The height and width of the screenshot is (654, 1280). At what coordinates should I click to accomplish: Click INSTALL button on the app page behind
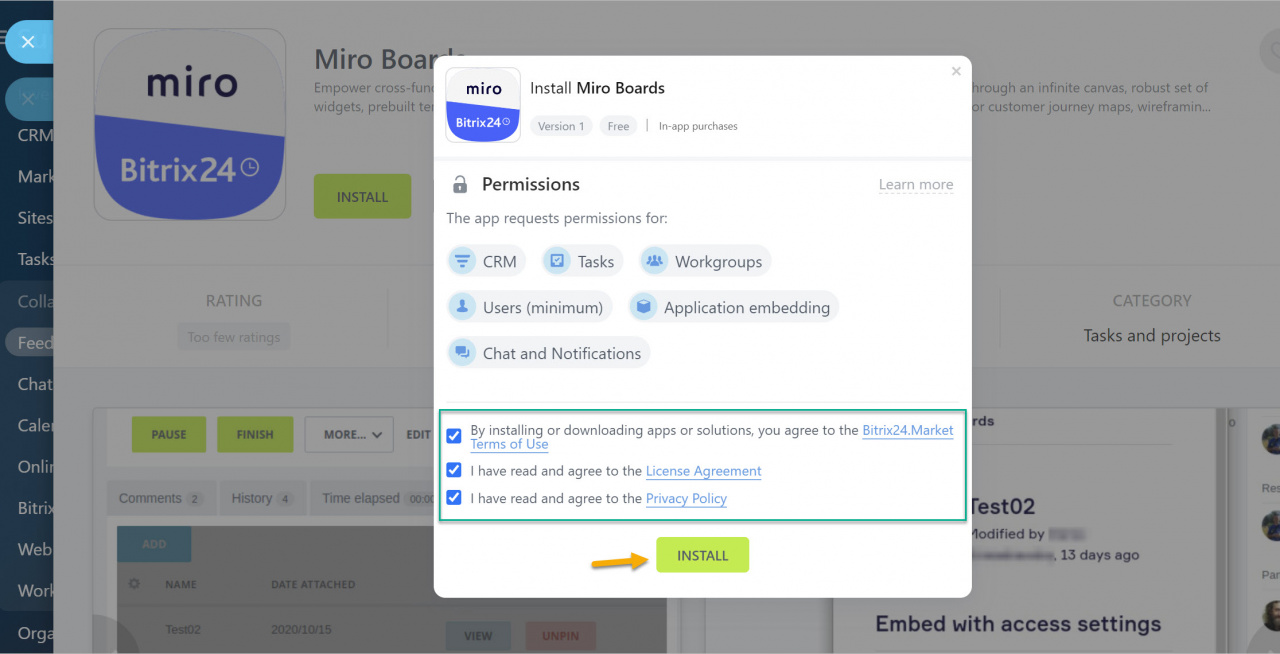point(362,196)
